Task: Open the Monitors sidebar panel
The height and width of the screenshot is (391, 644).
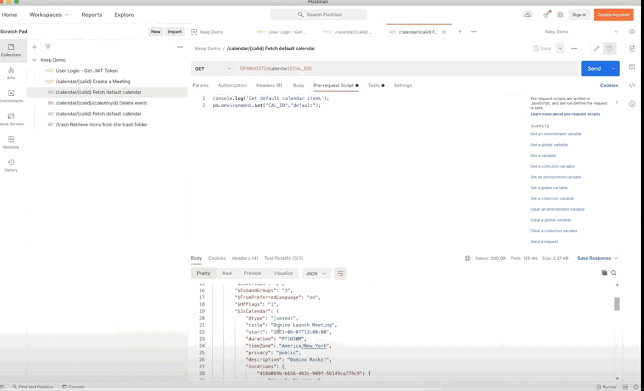Action: [11, 142]
